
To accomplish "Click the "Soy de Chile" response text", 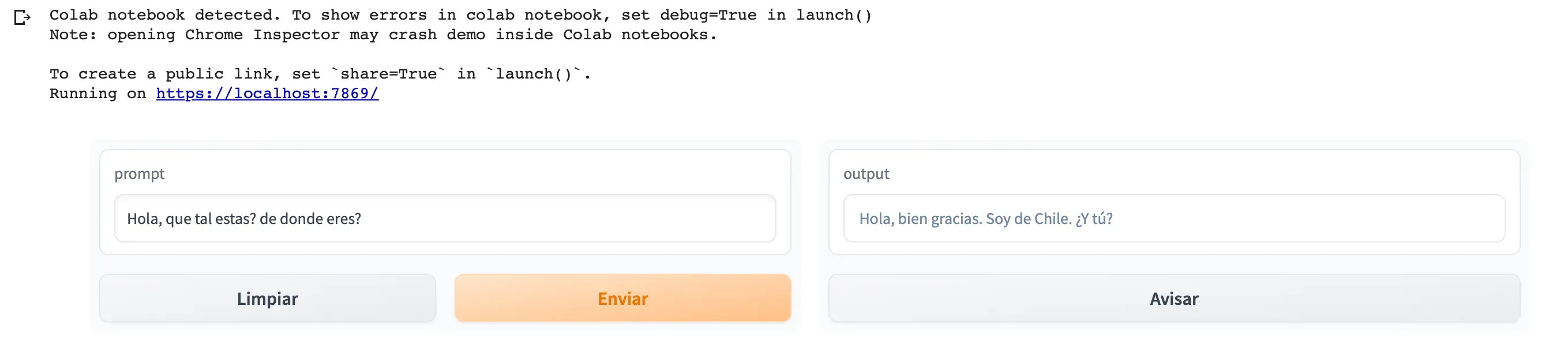I will (1028, 219).
